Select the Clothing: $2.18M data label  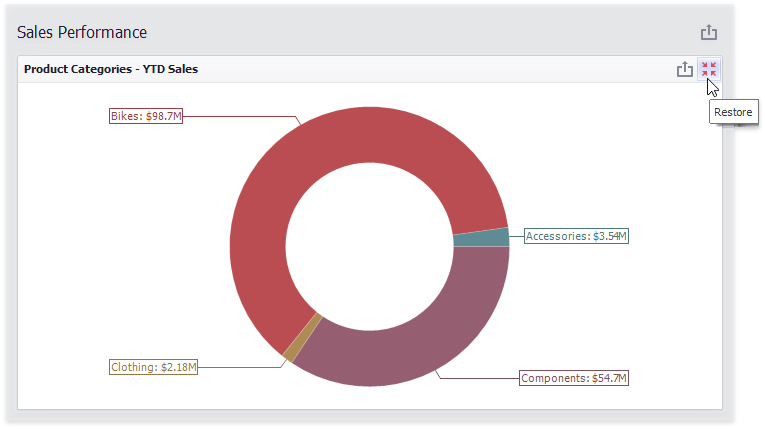pos(154,367)
